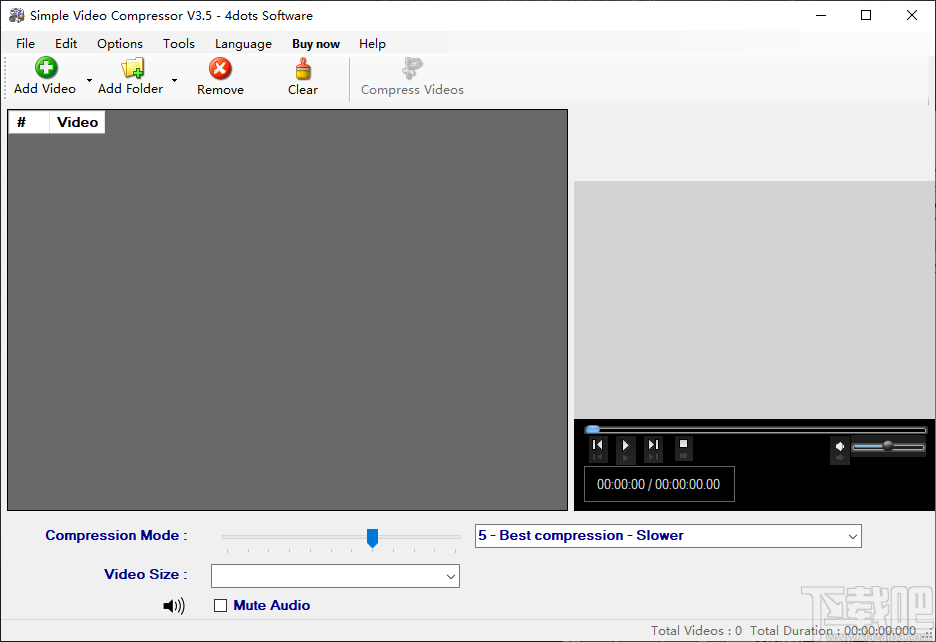The image size is (936, 642).
Task: Open the Language menu
Action: pos(243,43)
